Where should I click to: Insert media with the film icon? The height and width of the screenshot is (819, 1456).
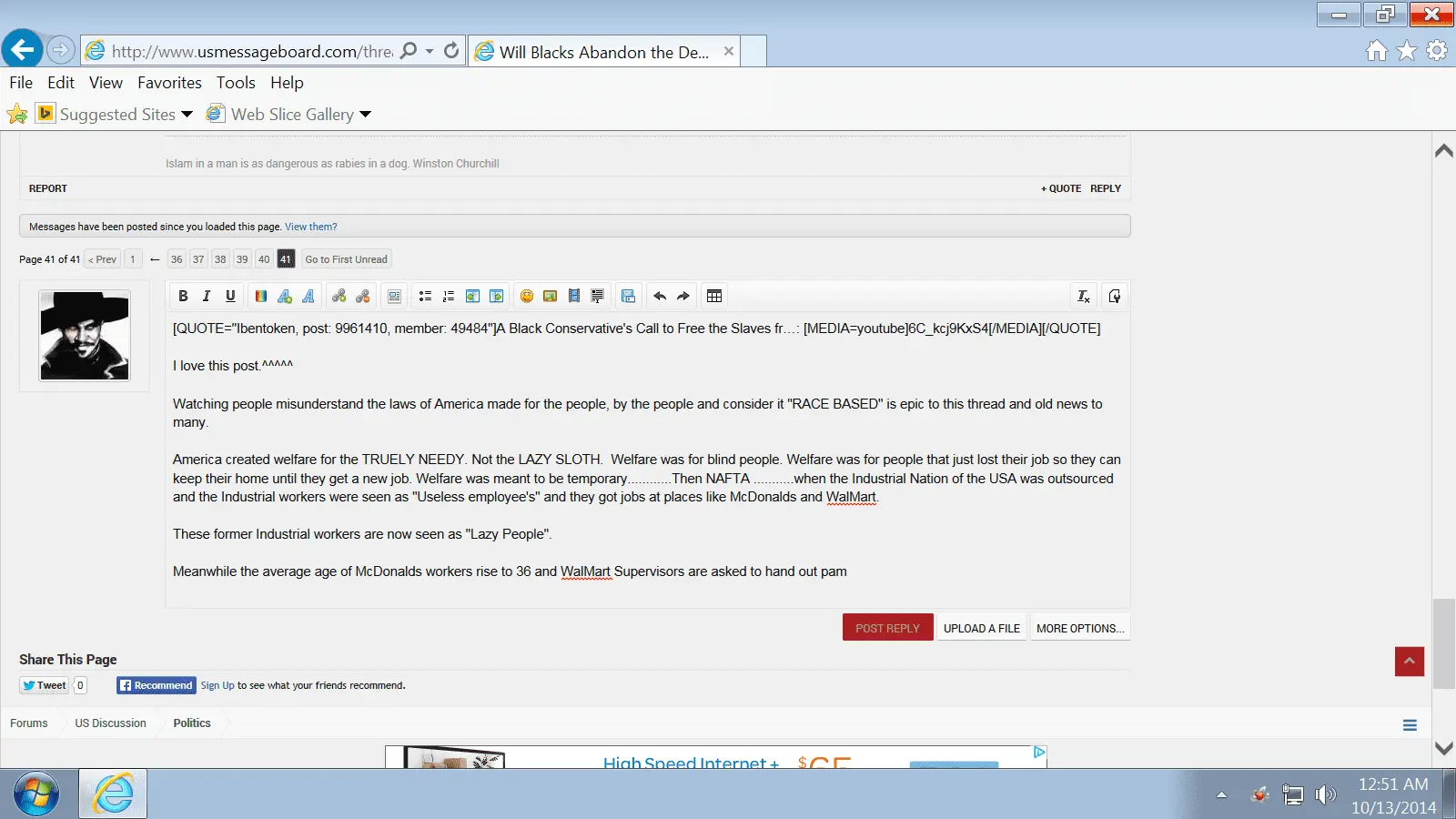tap(574, 296)
